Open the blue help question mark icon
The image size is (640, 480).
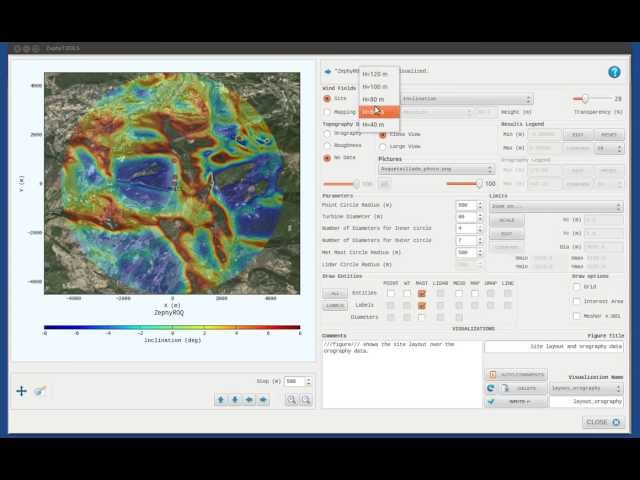[x=614, y=72]
